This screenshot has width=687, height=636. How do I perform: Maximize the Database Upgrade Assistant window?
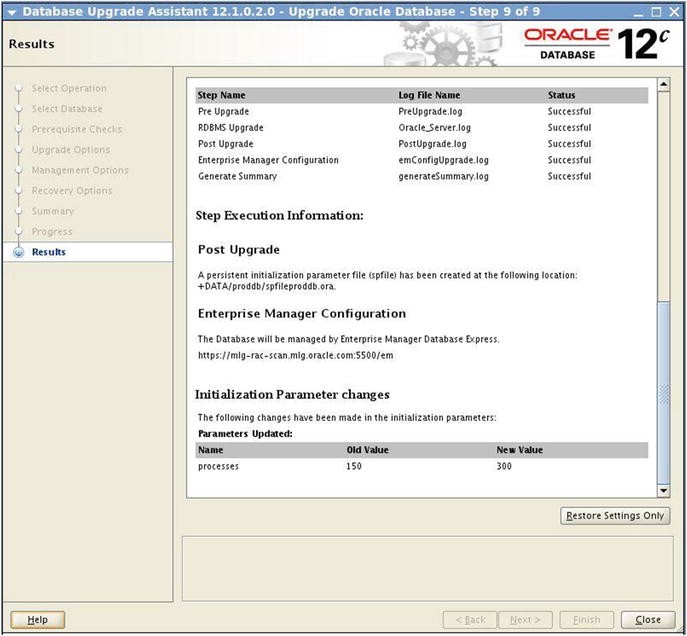pos(656,12)
